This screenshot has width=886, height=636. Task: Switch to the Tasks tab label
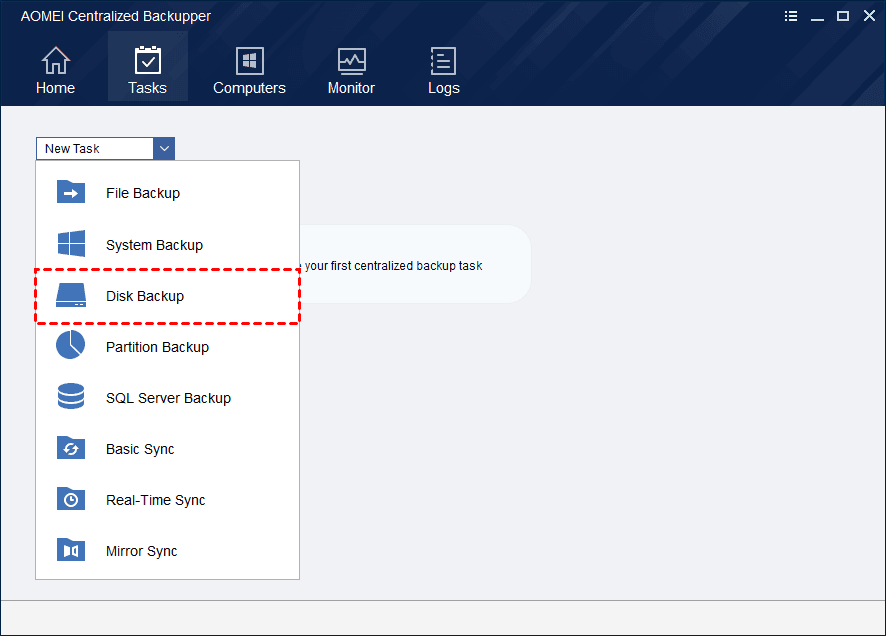[147, 88]
